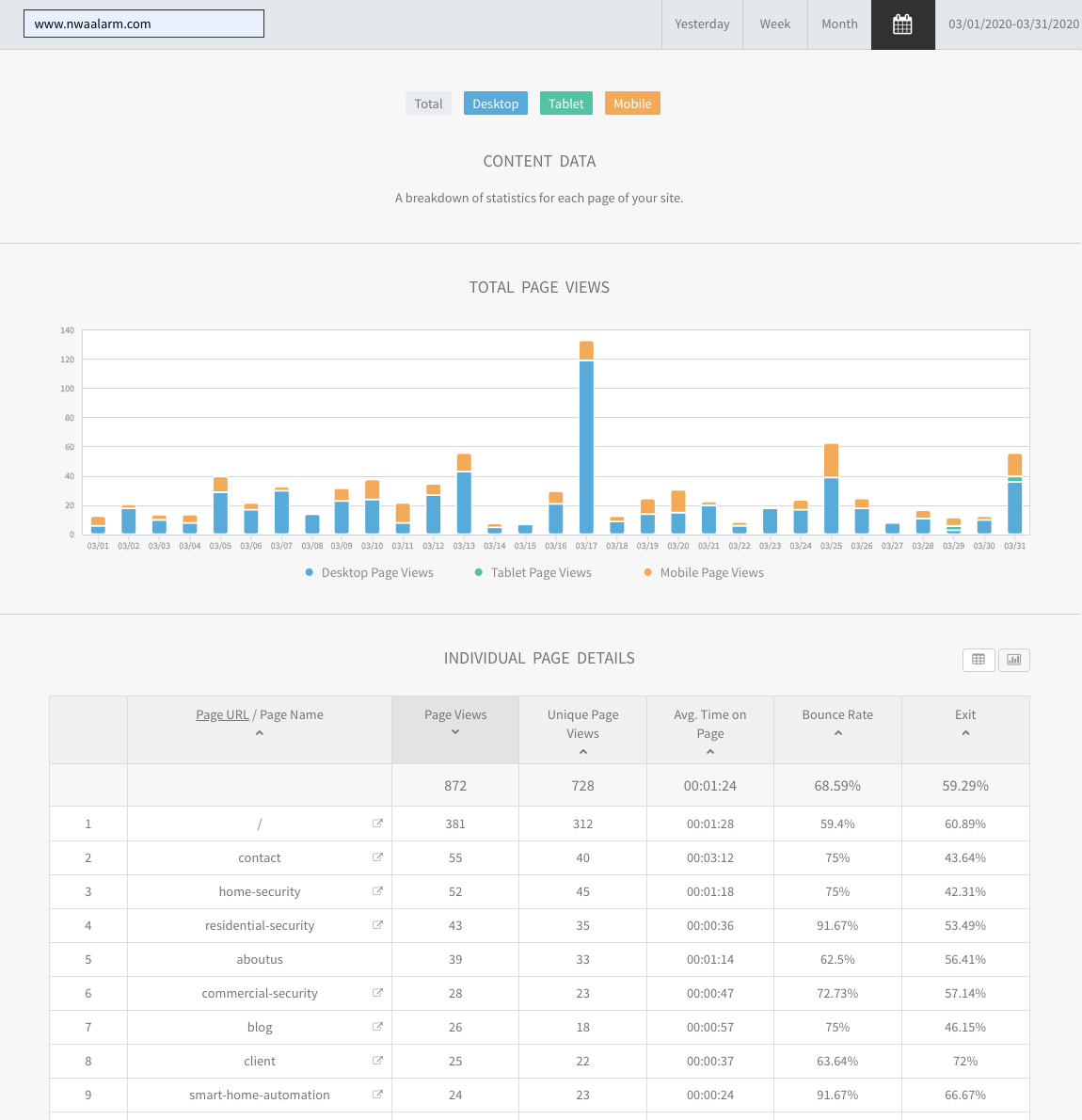Toggle the Mobile device filter
Viewport: 1082px width, 1120px height.
pos(633,104)
